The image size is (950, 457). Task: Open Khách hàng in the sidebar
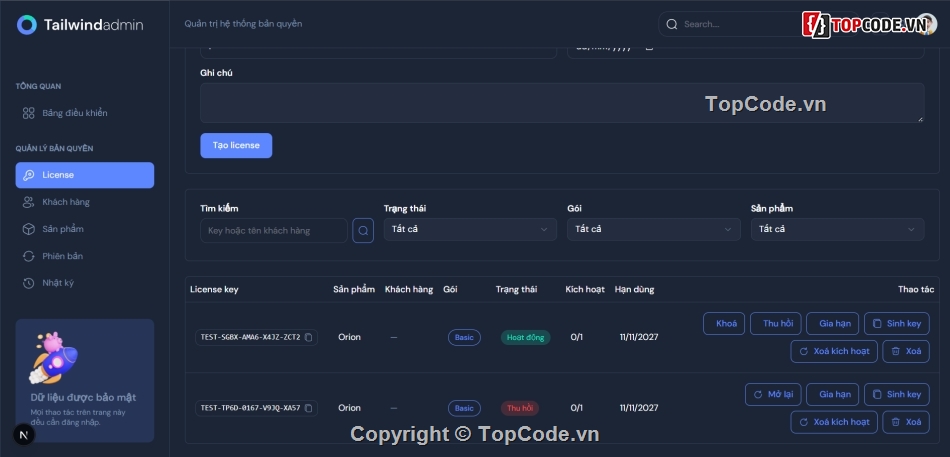(x=84, y=202)
